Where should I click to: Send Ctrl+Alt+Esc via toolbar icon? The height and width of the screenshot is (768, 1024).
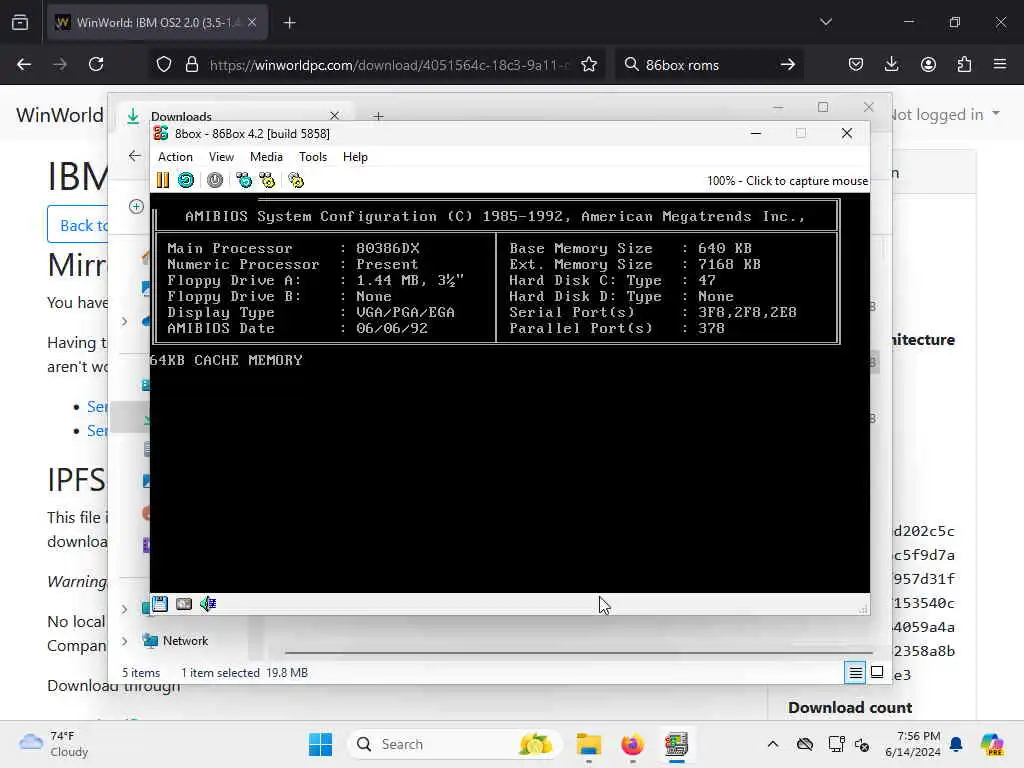(267, 180)
